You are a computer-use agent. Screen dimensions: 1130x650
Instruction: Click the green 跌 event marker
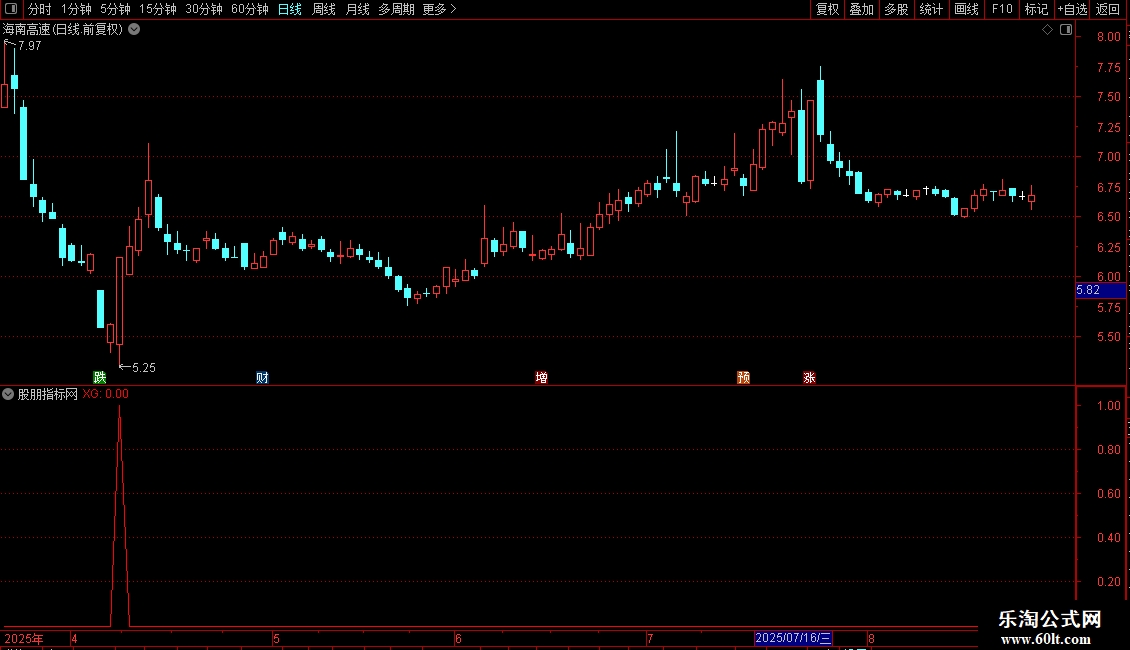(x=99, y=378)
